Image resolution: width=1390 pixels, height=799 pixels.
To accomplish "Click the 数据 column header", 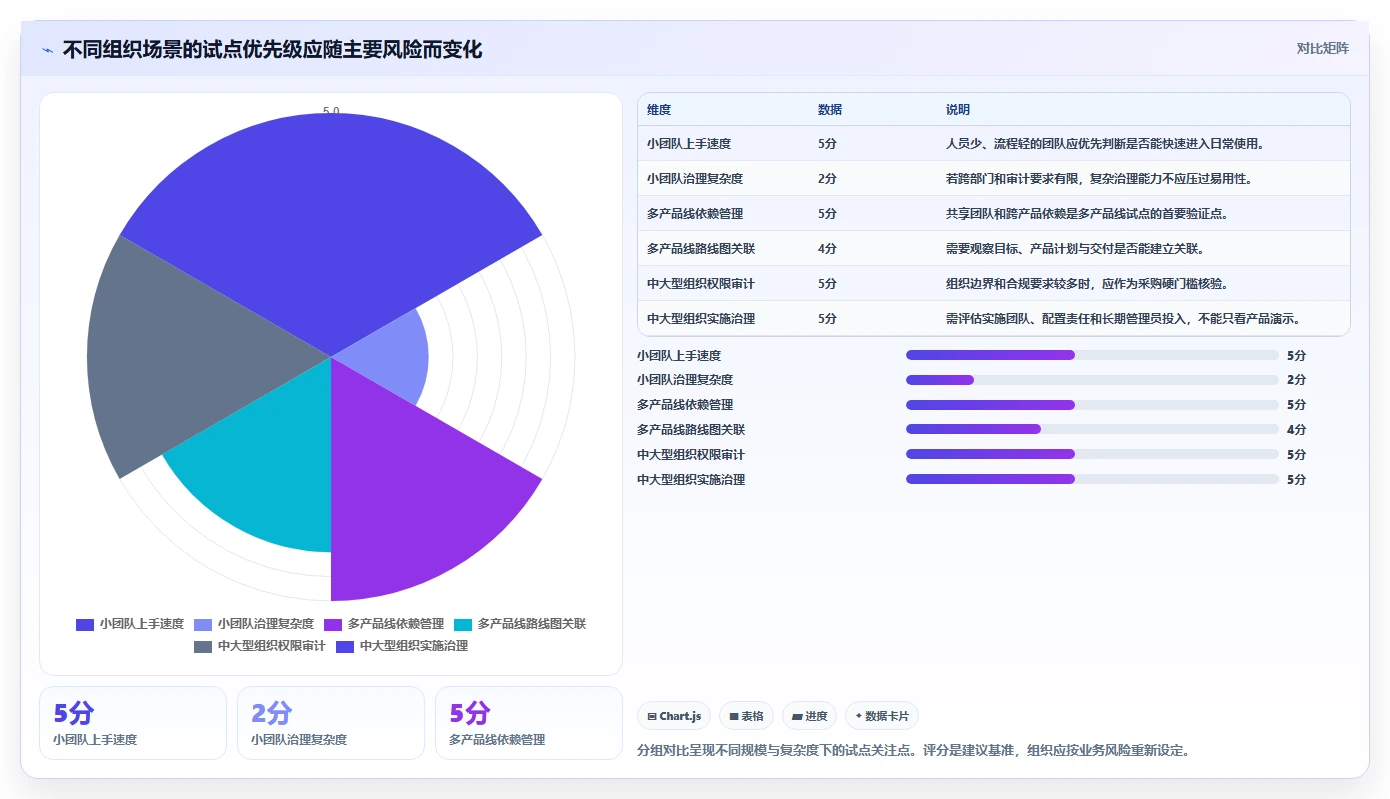I will click(x=830, y=110).
